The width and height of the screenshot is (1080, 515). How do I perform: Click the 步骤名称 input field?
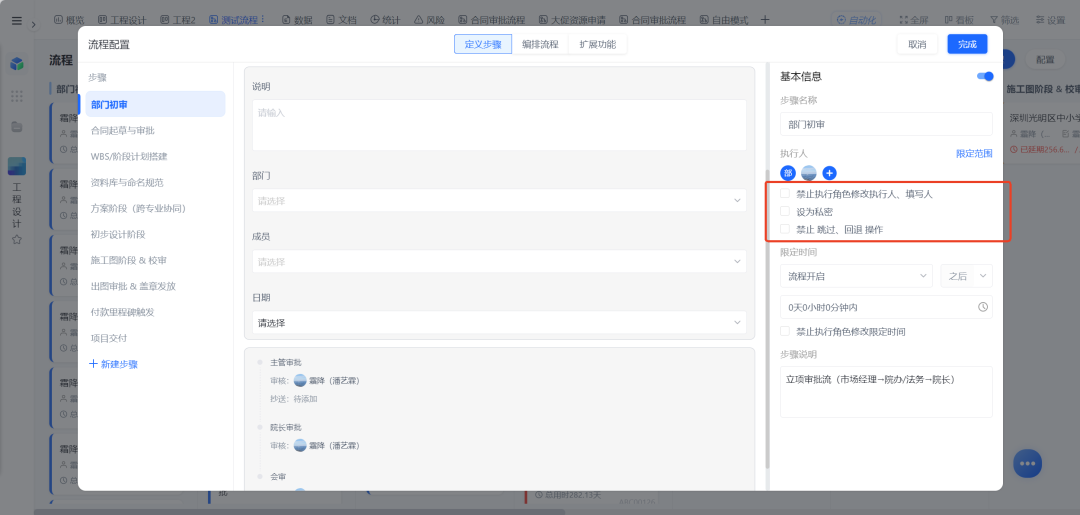(x=886, y=125)
